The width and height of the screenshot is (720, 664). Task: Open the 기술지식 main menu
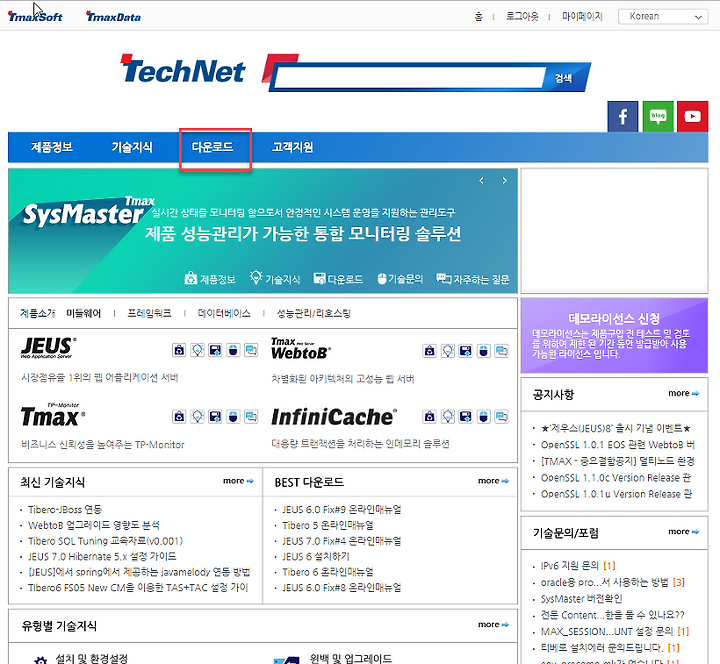[132, 147]
